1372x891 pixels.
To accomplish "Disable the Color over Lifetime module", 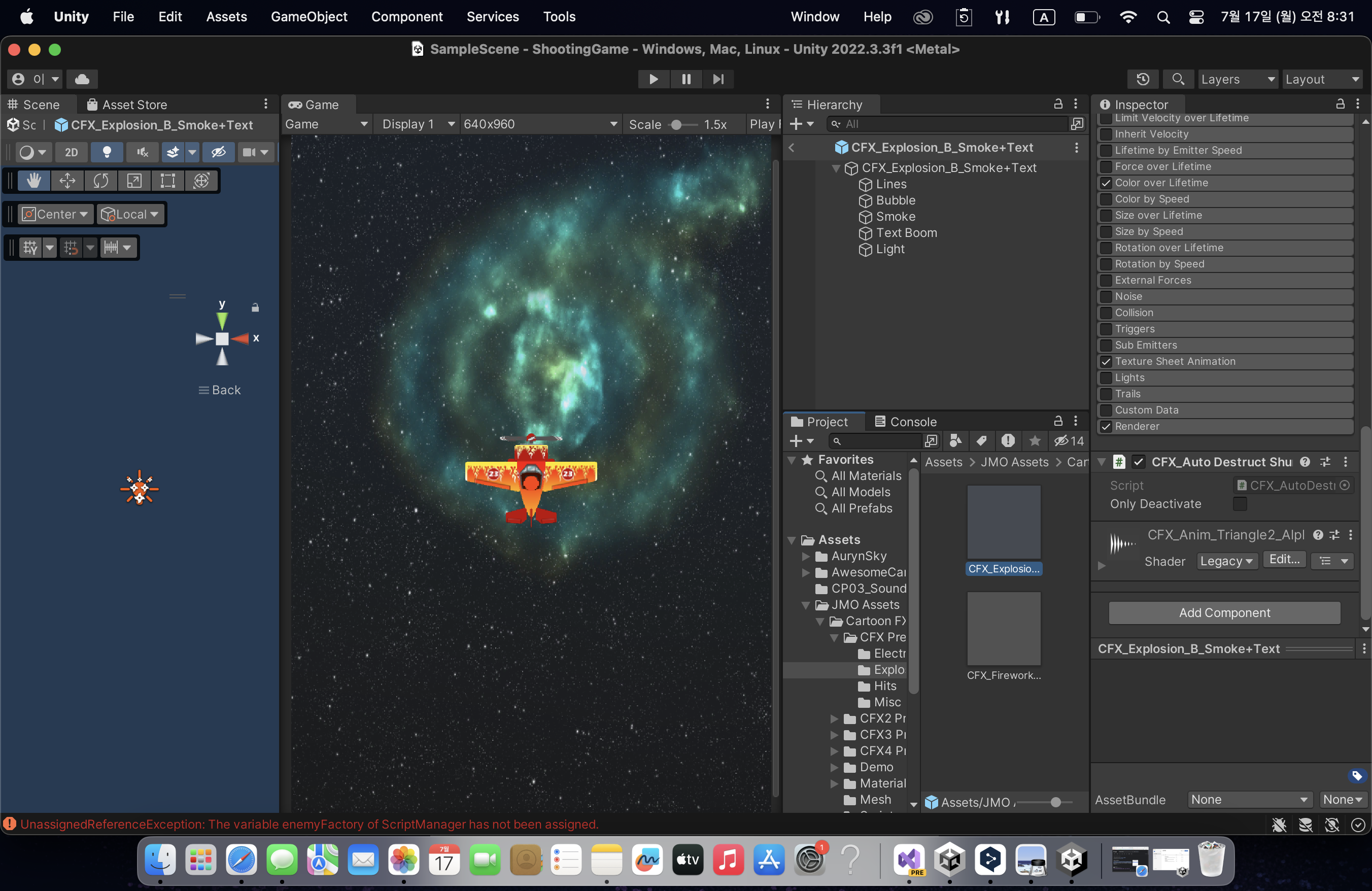I will click(1106, 183).
